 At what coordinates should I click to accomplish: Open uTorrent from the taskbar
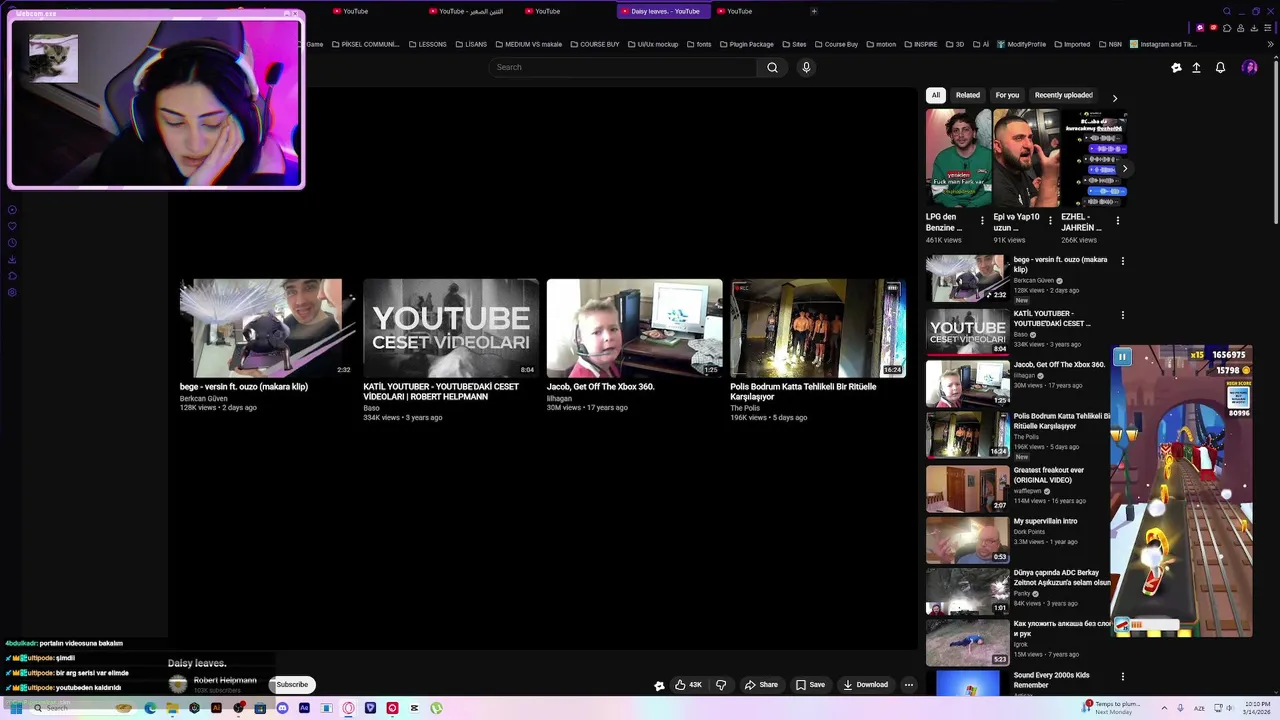[x=436, y=708]
